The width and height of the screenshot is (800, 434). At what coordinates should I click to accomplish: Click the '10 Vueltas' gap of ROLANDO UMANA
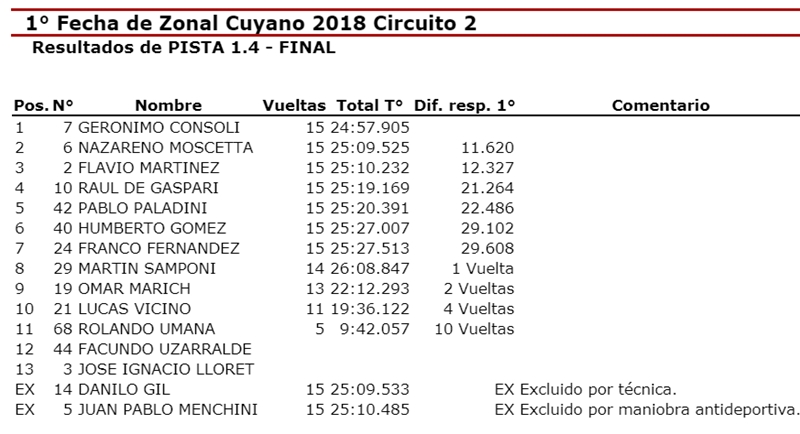(x=479, y=328)
